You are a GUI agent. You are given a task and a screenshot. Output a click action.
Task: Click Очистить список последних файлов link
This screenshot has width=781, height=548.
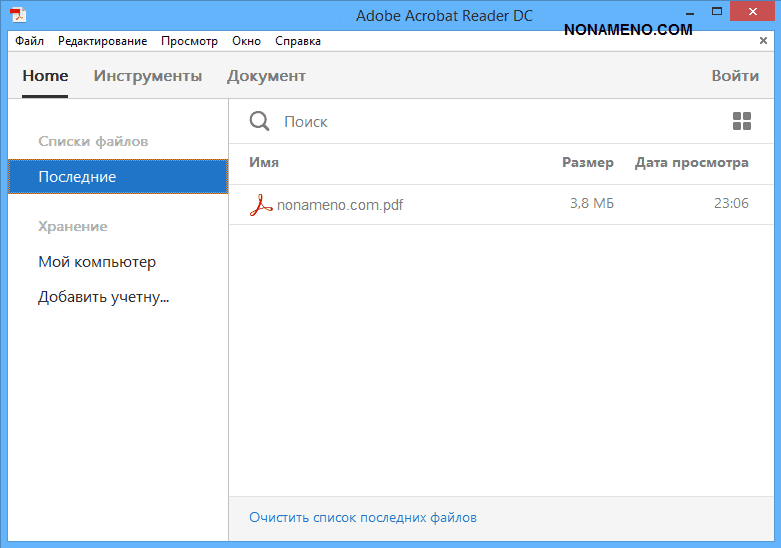pos(362,517)
